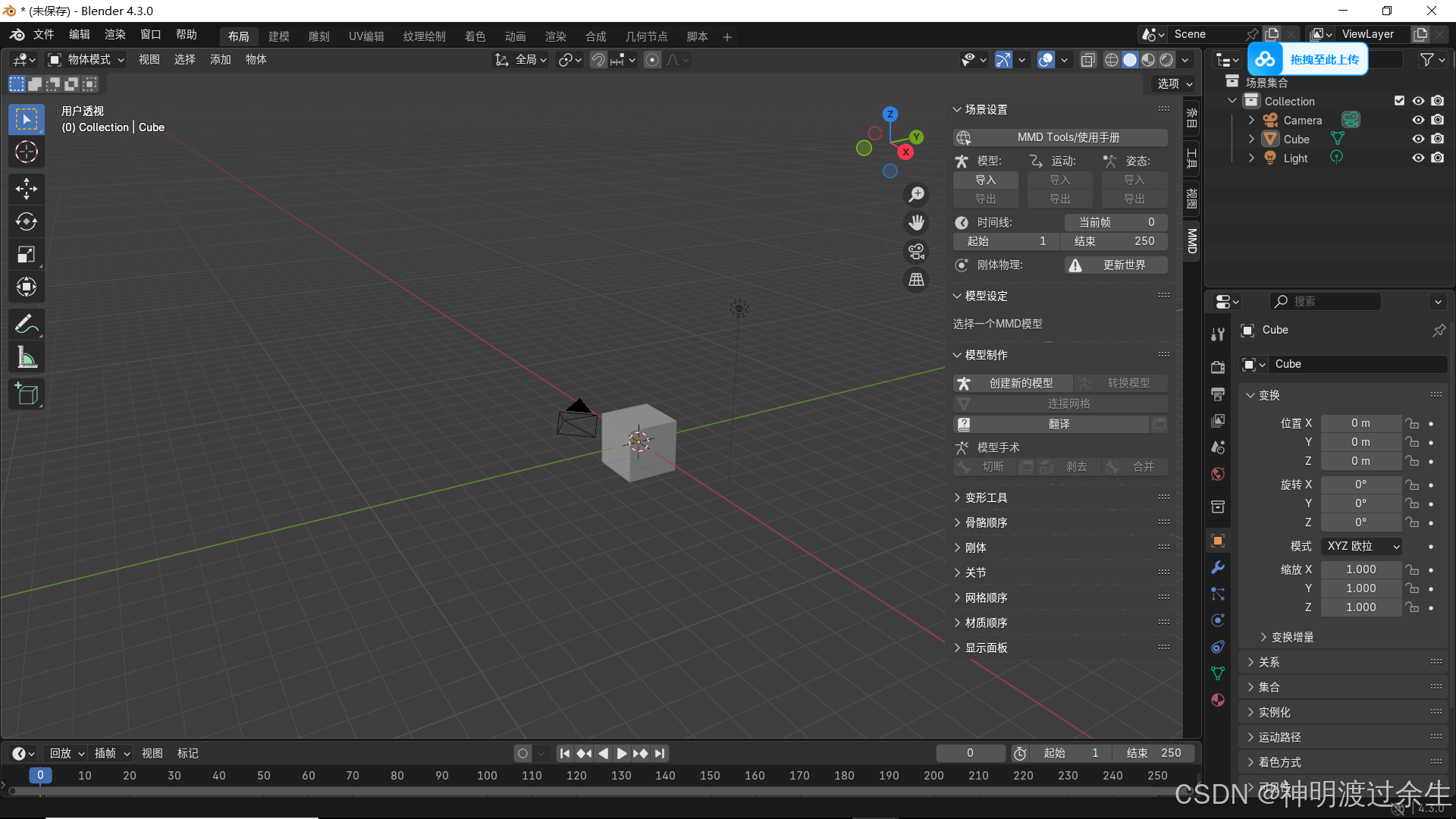1456x819 pixels.
Task: Toggle Light visibility eye icon
Action: [x=1417, y=158]
